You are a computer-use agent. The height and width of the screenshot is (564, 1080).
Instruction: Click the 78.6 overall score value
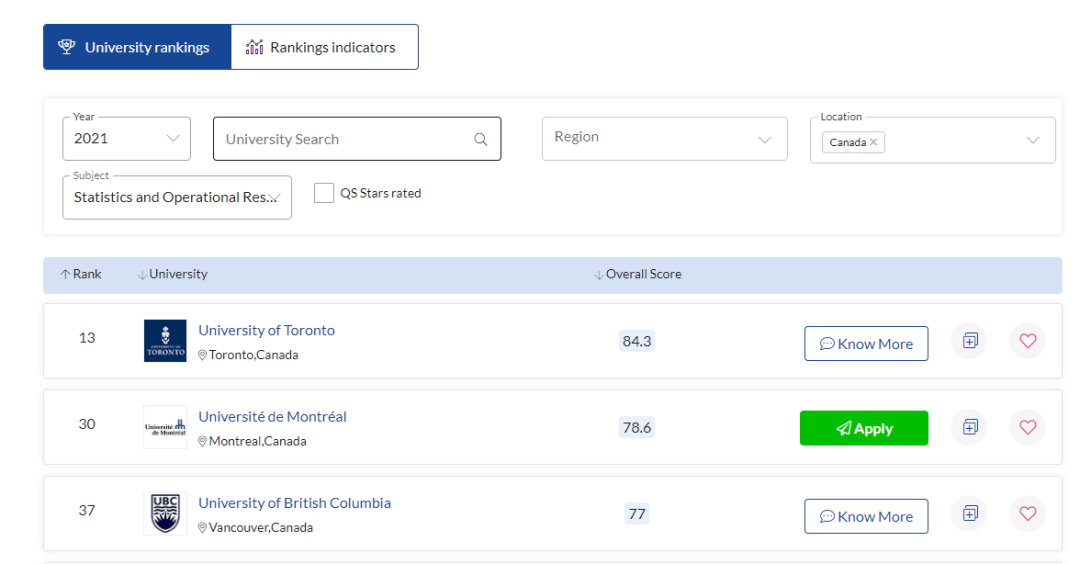click(636, 428)
